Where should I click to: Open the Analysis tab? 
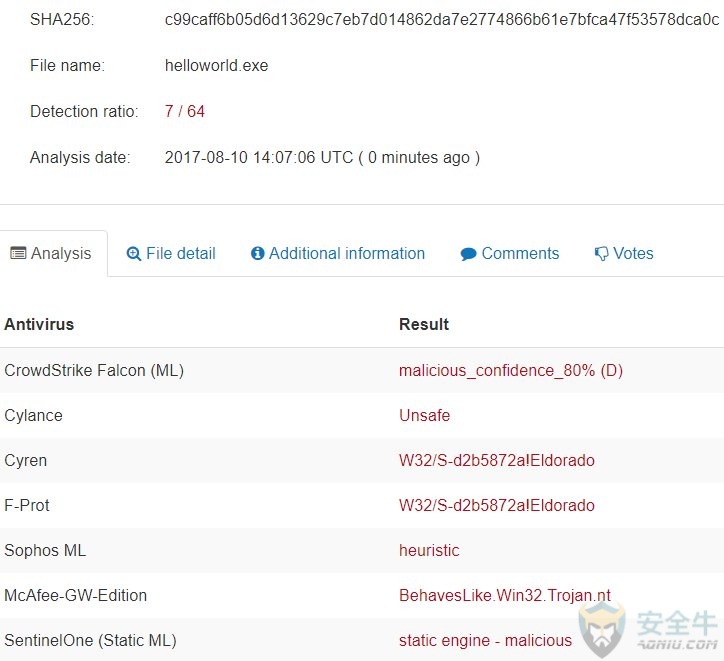click(x=54, y=253)
